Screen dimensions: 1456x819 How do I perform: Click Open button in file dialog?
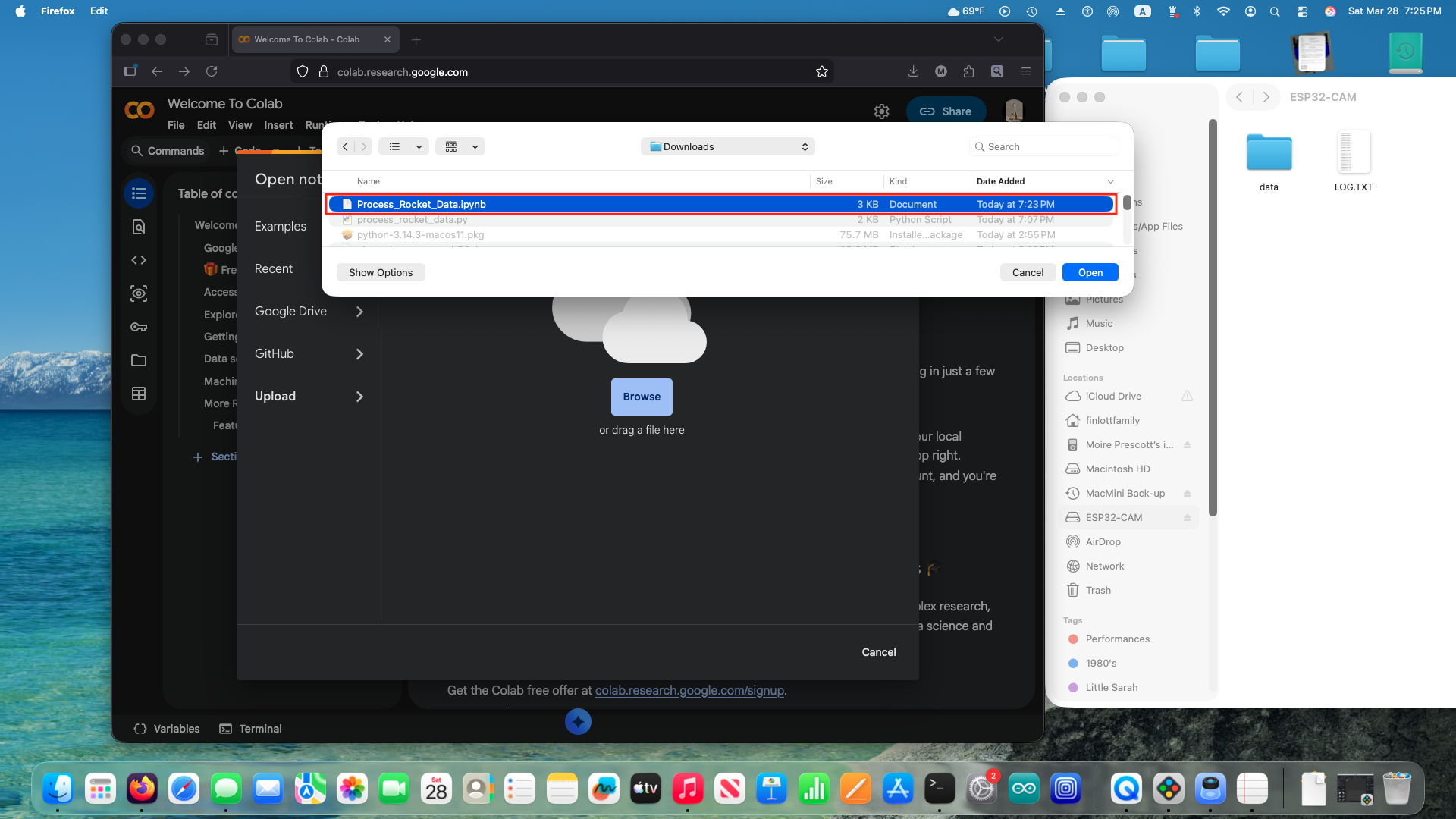(x=1090, y=272)
